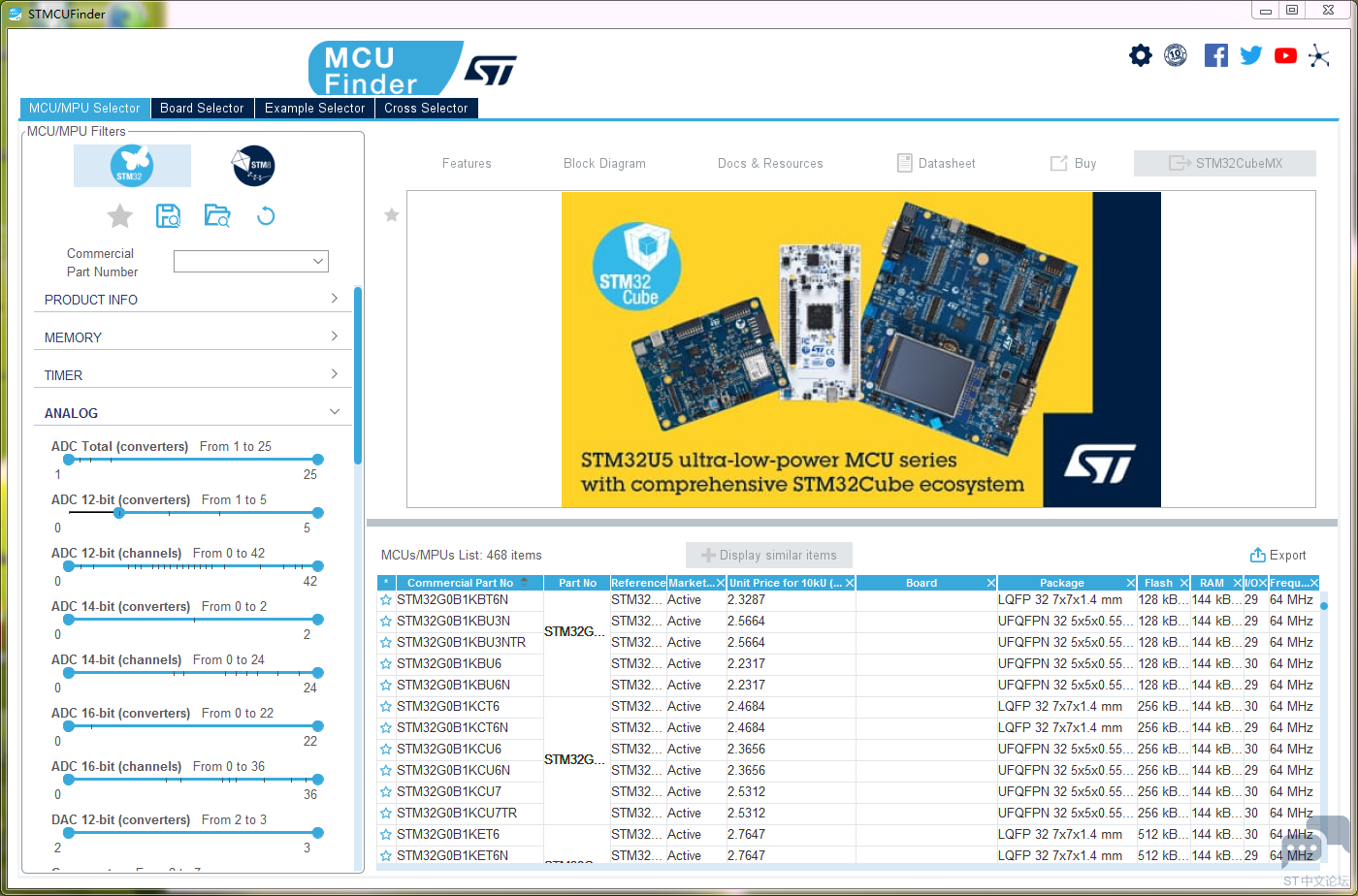
Task: Click the save search icon
Action: pyautogui.click(x=169, y=215)
